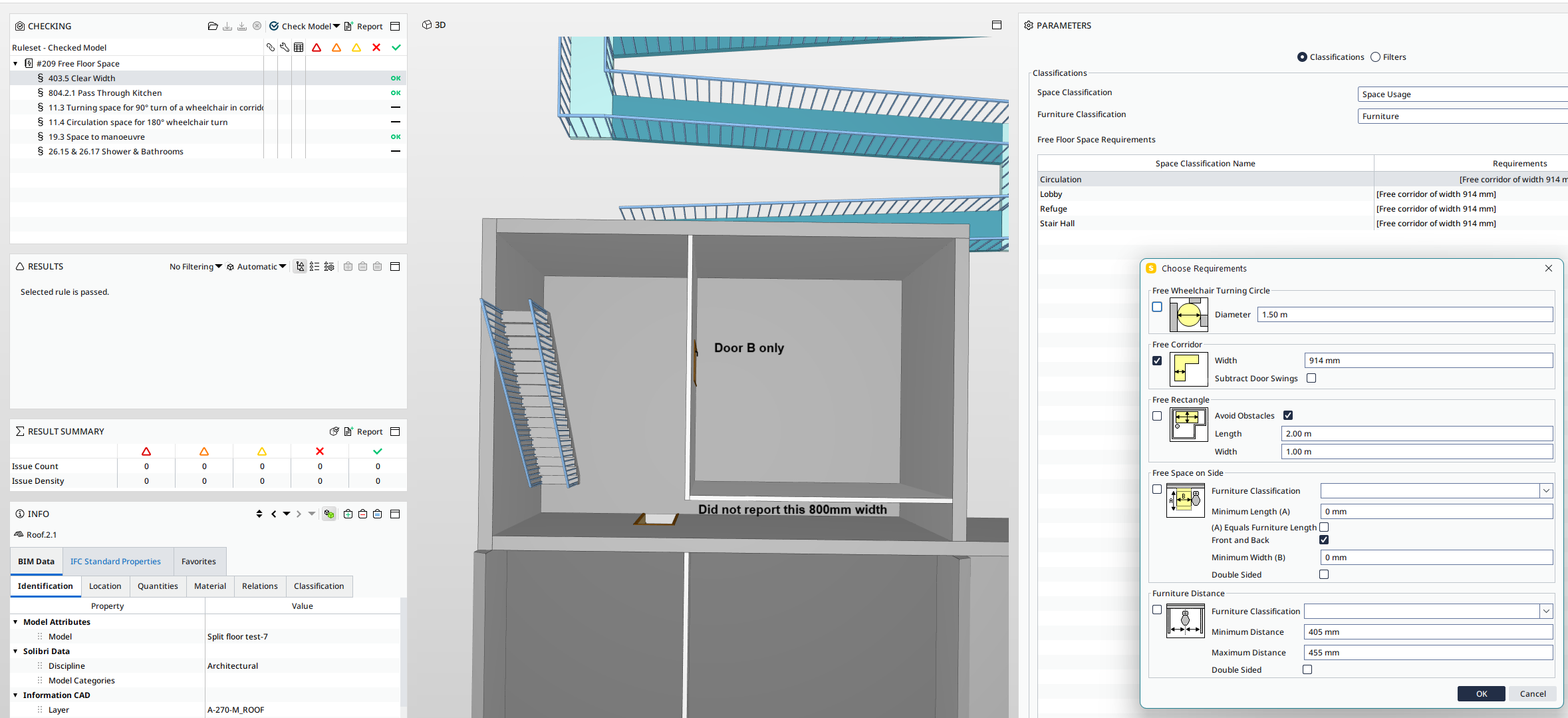
Task: Maximize the Result Summary panel
Action: tap(395, 431)
